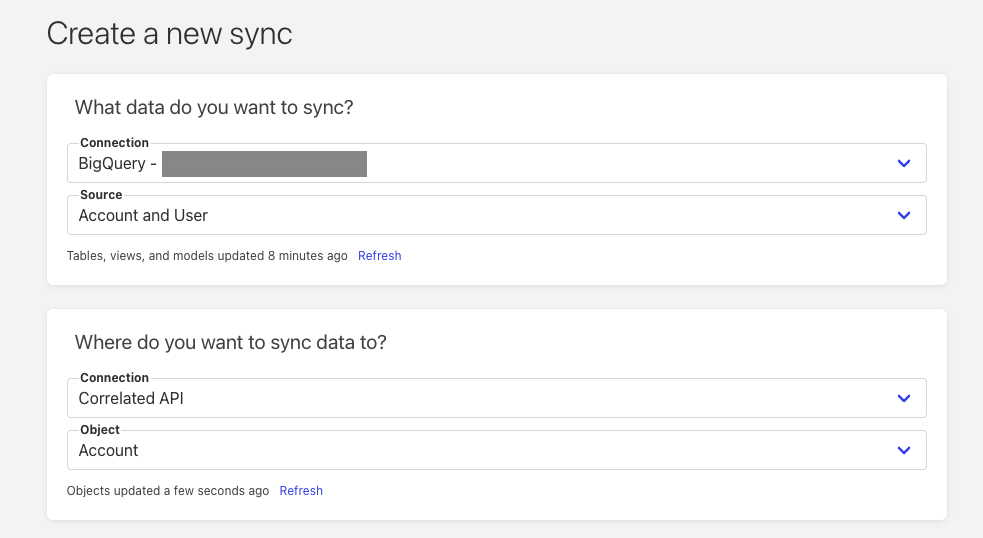Viewport: 983px width, 538px height.
Task: Click the chevron in the Account object field
Action: click(904, 450)
